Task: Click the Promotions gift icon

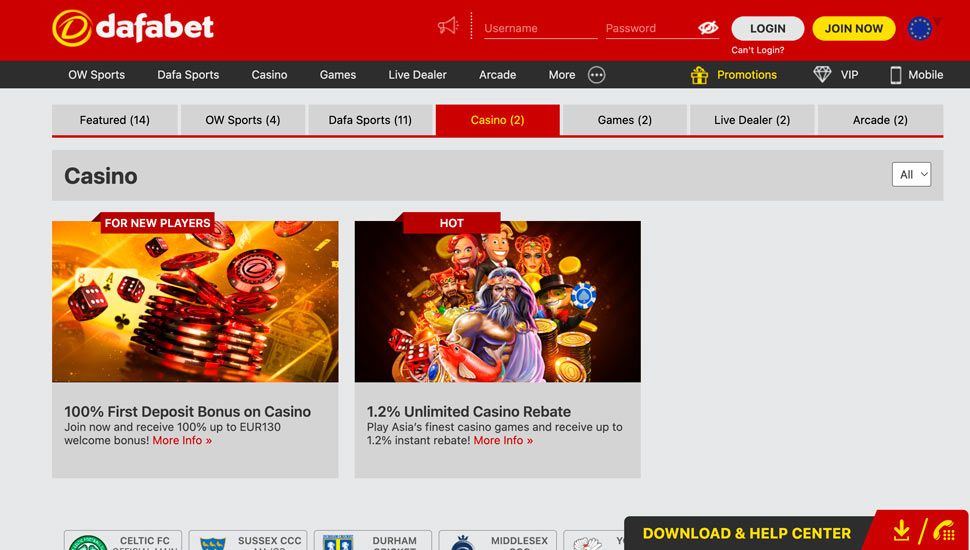Action: click(699, 75)
